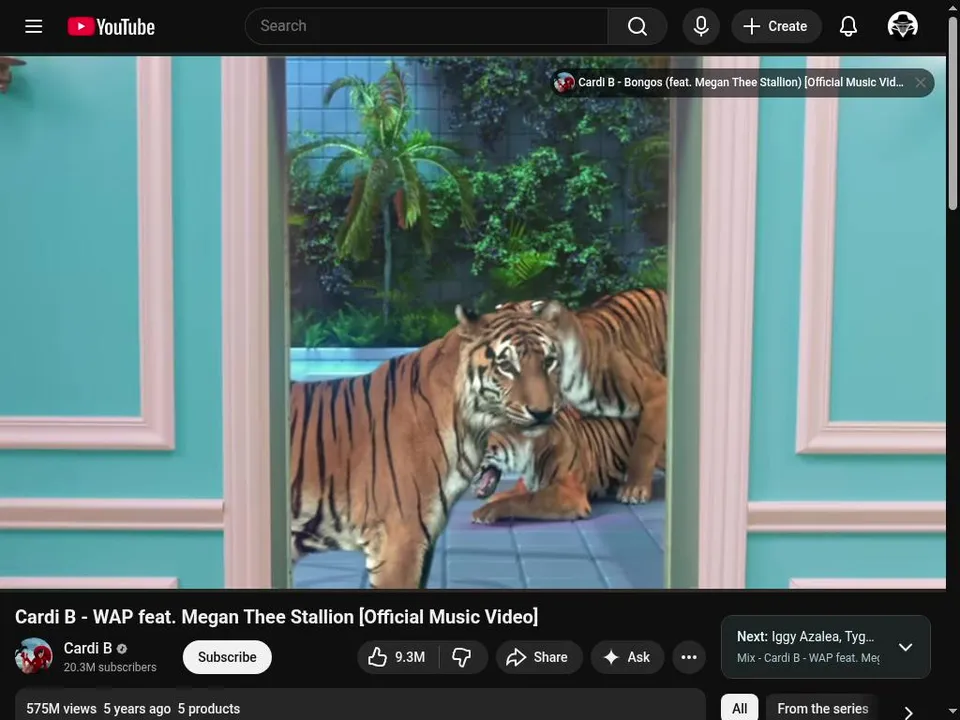The width and height of the screenshot is (960, 720).
Task: Open Cardi B channel avatar
Action: (x=34, y=656)
